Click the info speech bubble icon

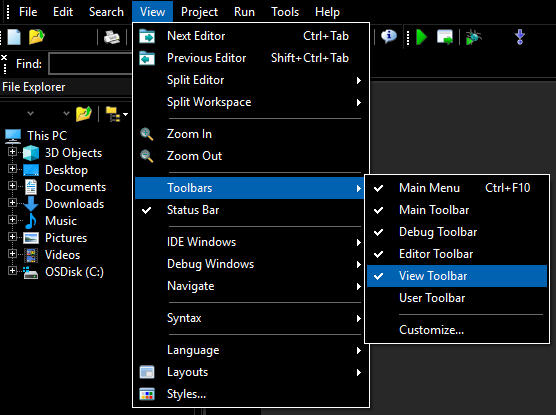[x=389, y=37]
